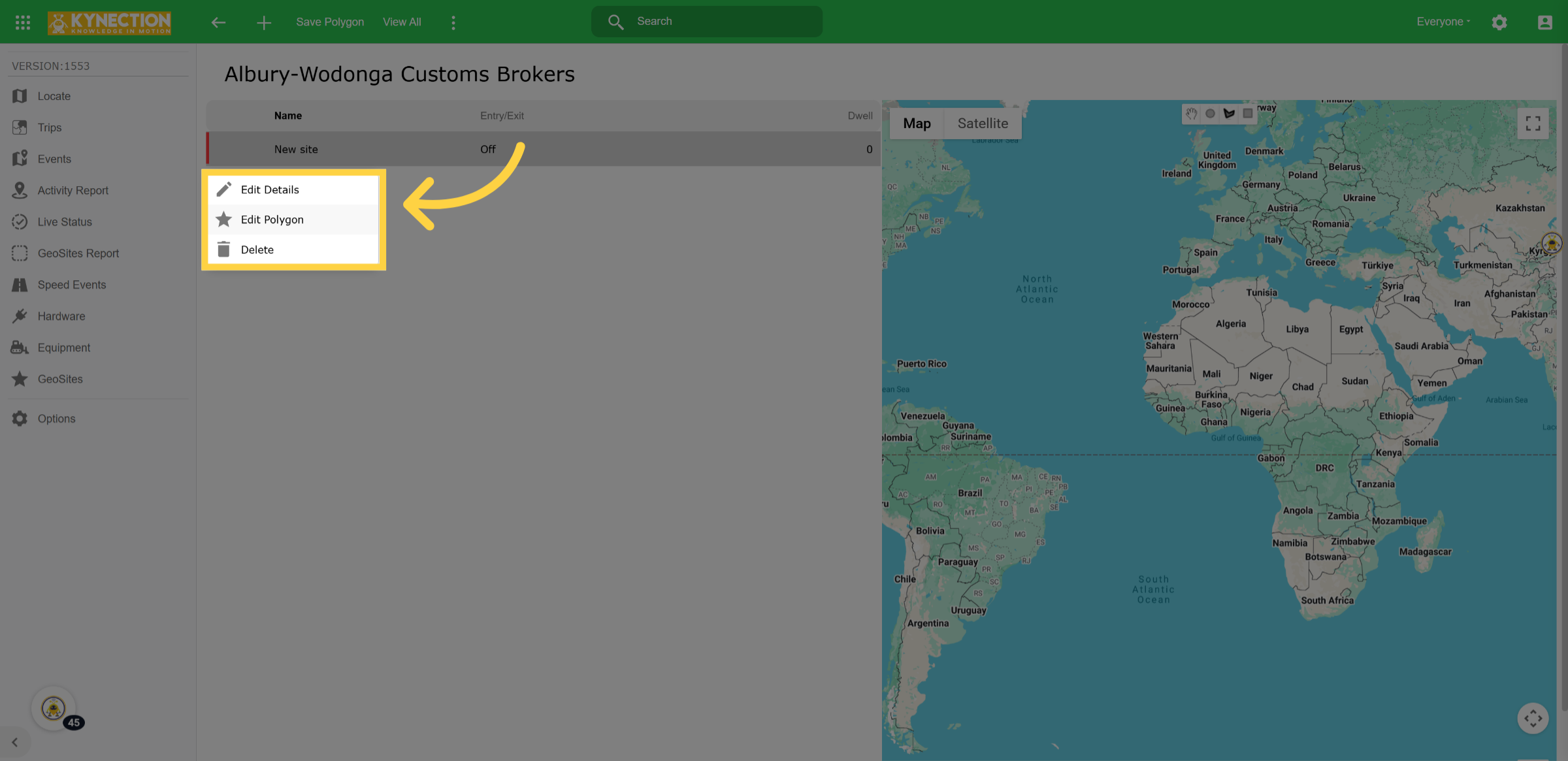Click the map pan control in corner
This screenshot has width=1568, height=761.
pos(1533,719)
